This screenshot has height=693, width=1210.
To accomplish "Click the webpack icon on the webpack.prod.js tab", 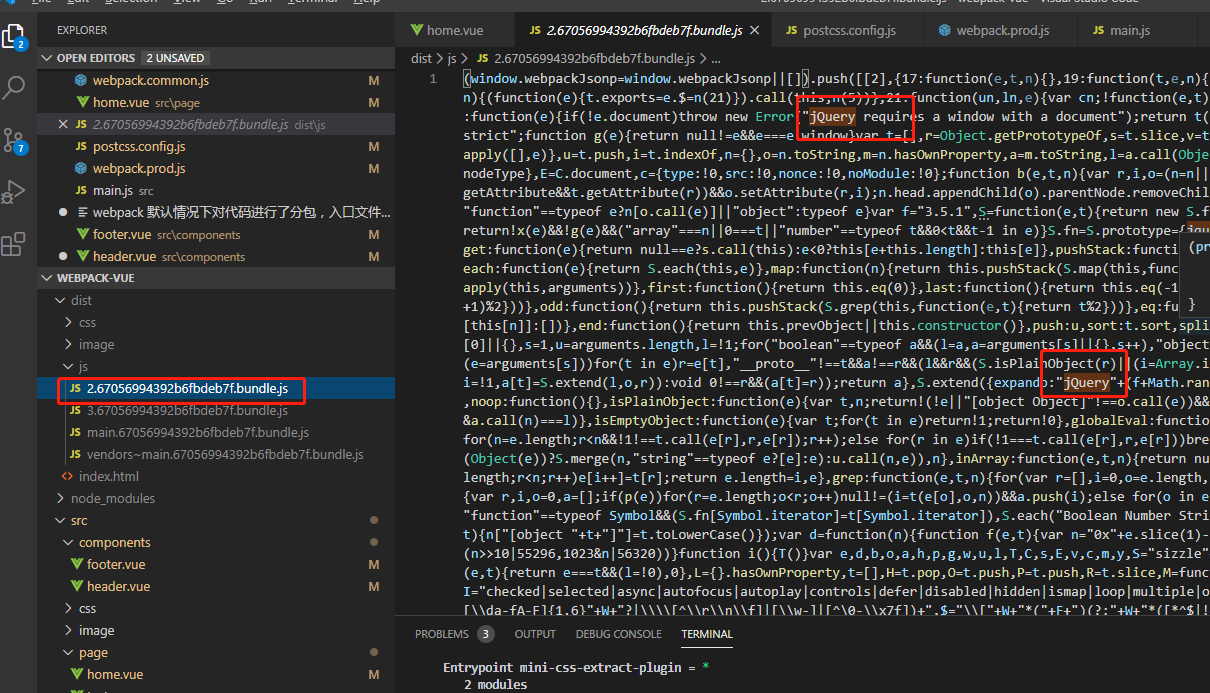I will [944, 31].
